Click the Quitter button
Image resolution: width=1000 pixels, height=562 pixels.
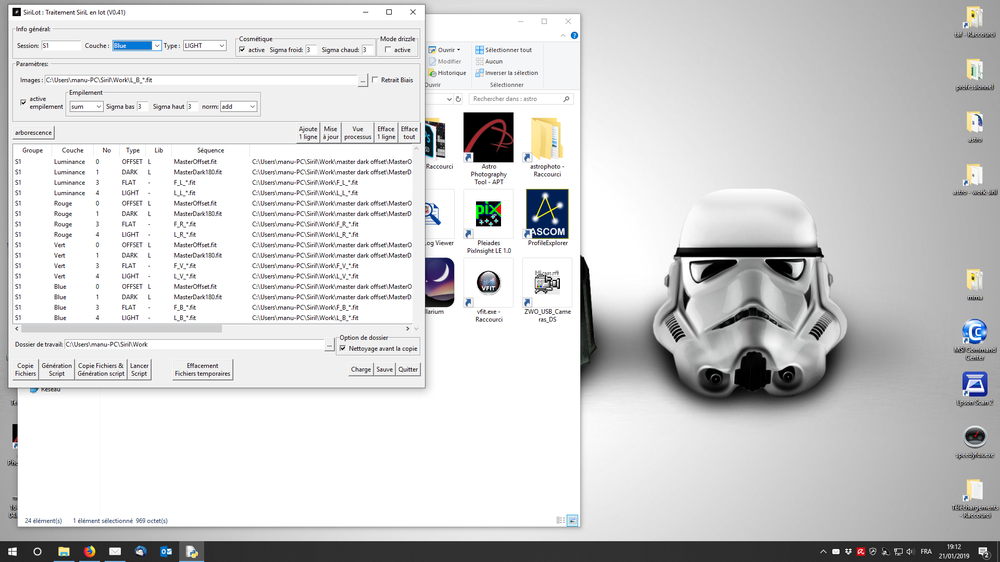[408, 369]
